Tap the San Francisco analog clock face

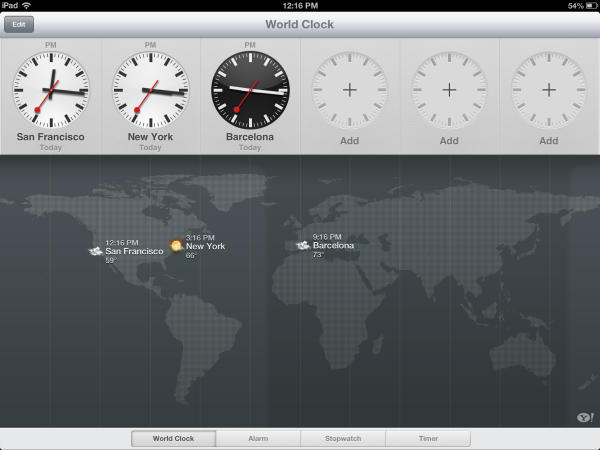pos(50,90)
